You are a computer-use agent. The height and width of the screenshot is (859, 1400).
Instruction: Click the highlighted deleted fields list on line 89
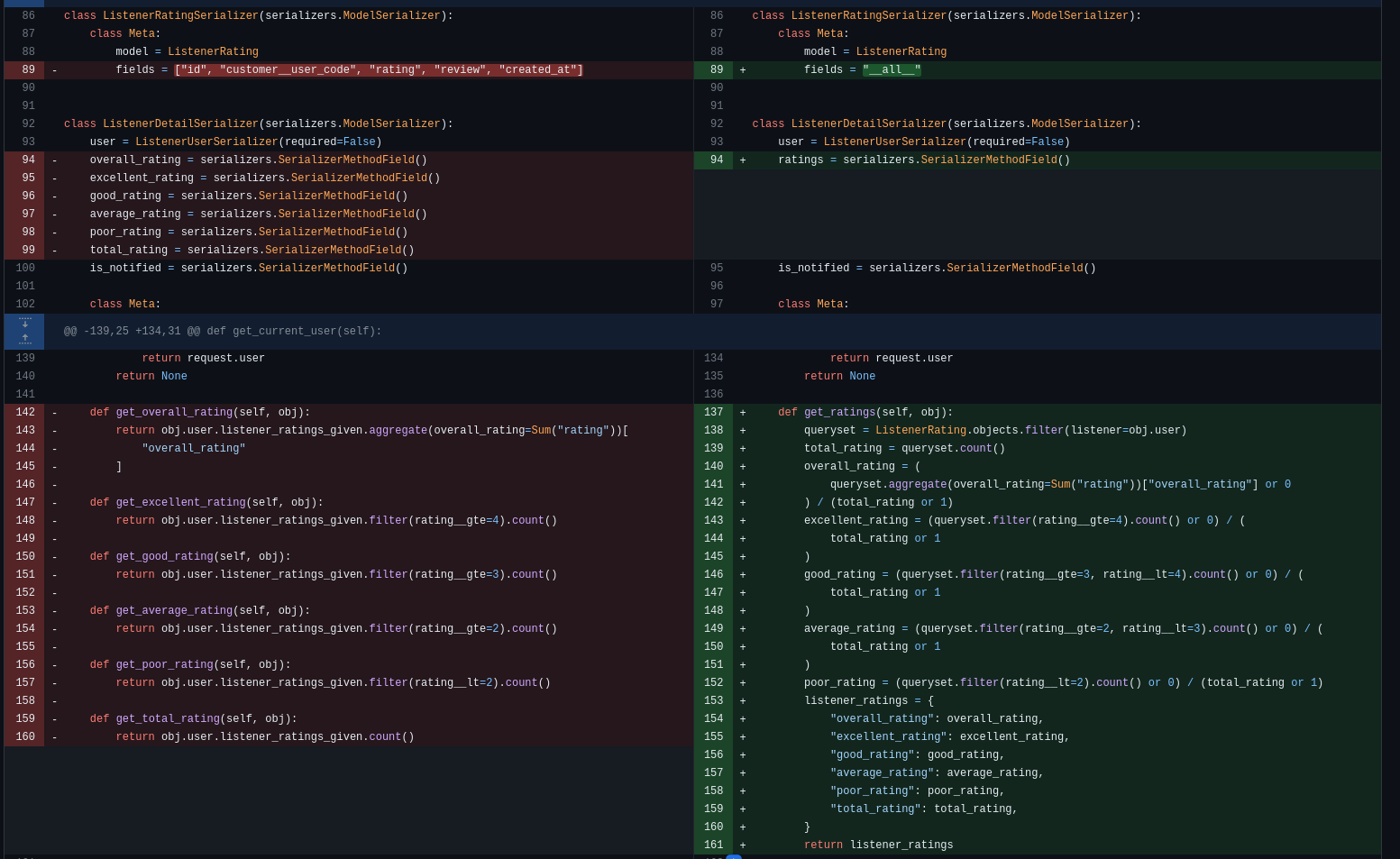click(379, 70)
